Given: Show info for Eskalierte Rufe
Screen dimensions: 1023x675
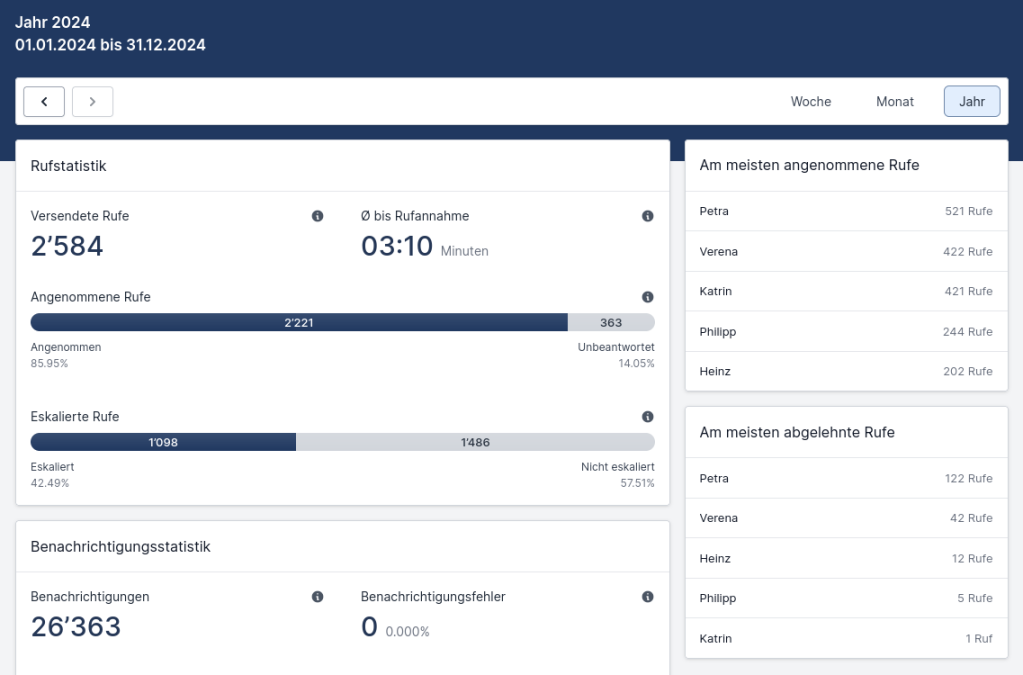Looking at the screenshot, I should click(x=647, y=417).
